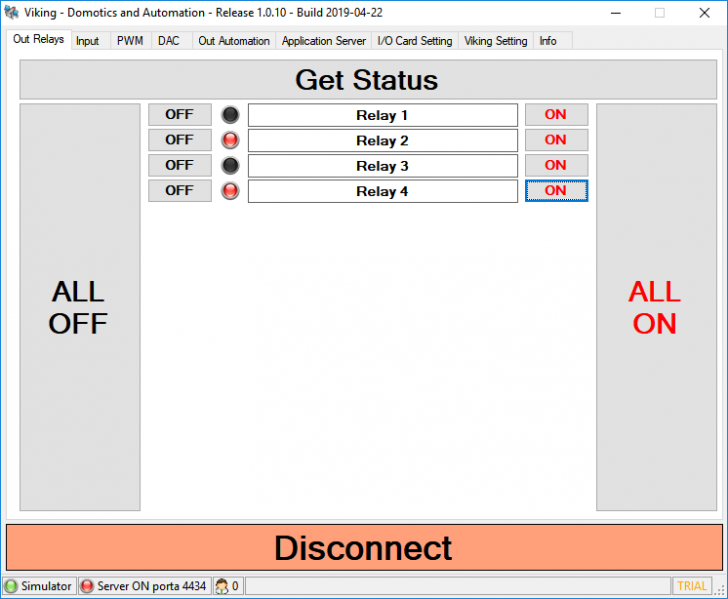Viewport: 728px width, 599px height.
Task: Click the red Relay 4 status LED
Action: [x=230, y=190]
